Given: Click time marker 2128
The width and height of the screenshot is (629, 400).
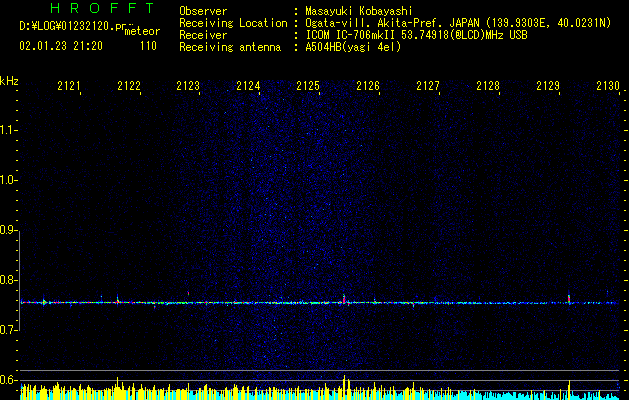Looking at the screenshot, I should [x=488, y=86].
